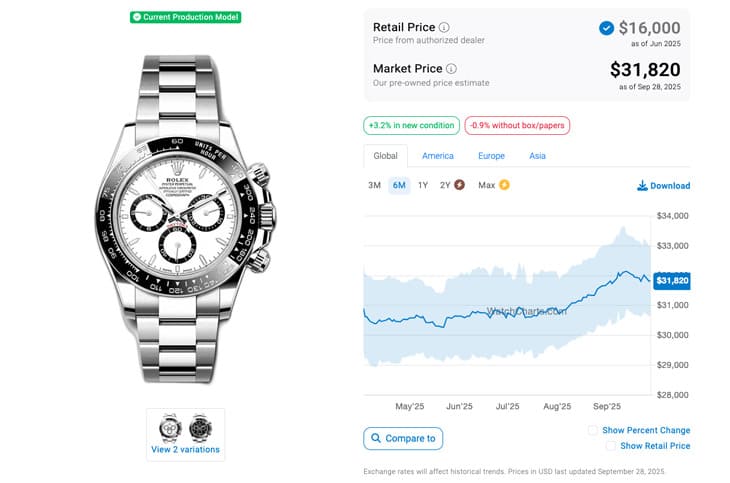Enable the Show Retail Price checkbox

608,446
